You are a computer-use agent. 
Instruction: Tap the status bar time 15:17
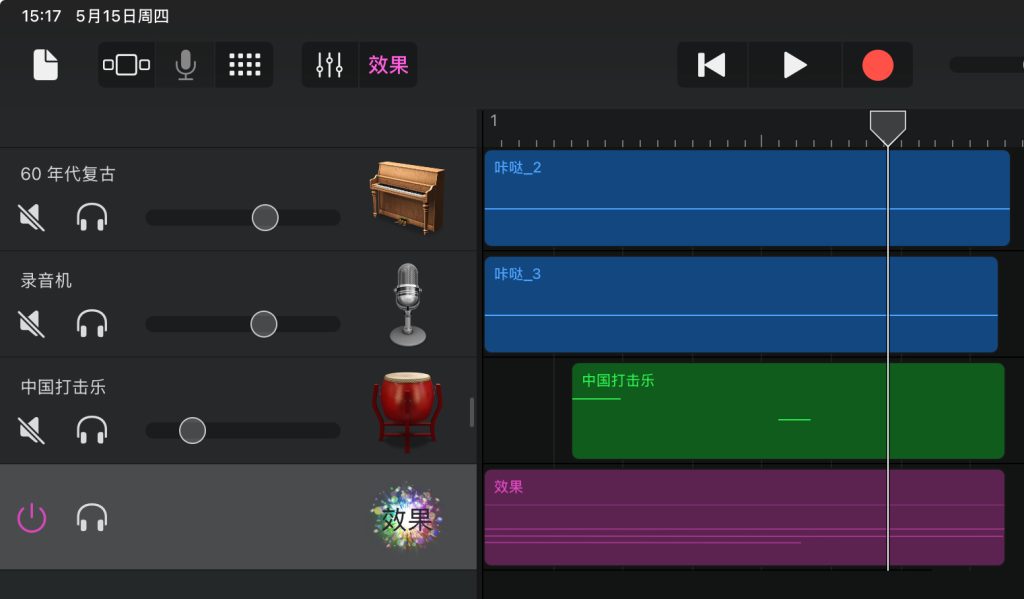pyautogui.click(x=41, y=16)
